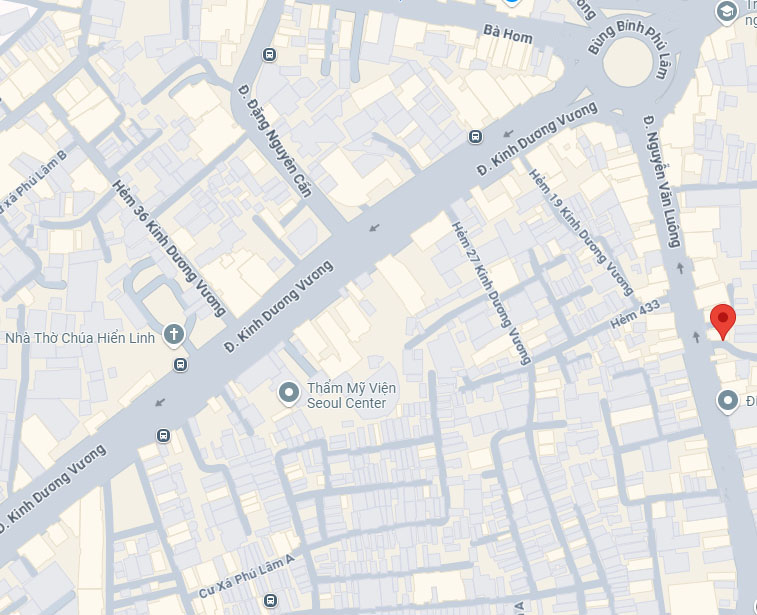Click the Hẻm 27 Kinh Dương Vương label
The width and height of the screenshot is (757, 615).
(491, 293)
